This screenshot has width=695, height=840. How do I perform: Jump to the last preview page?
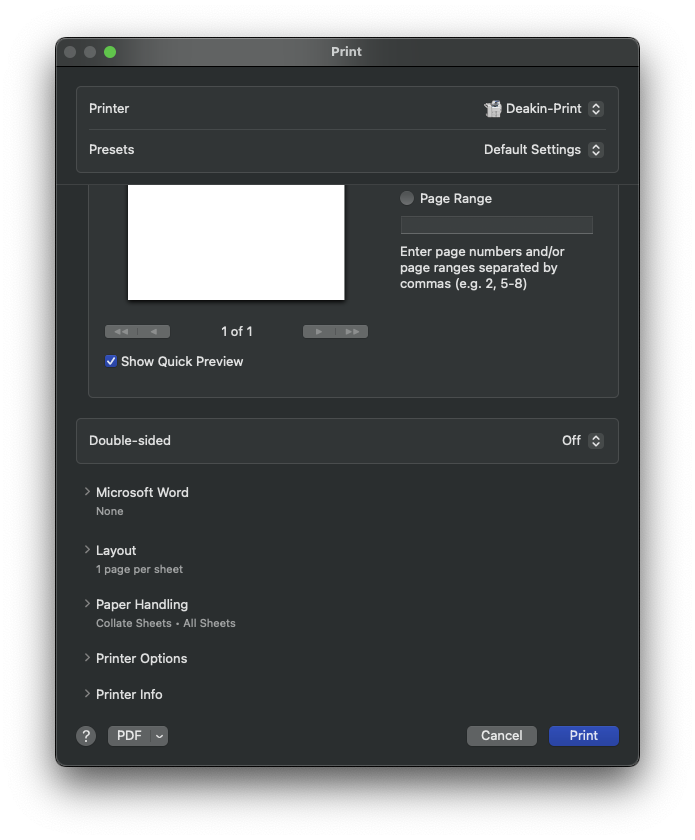(x=351, y=332)
